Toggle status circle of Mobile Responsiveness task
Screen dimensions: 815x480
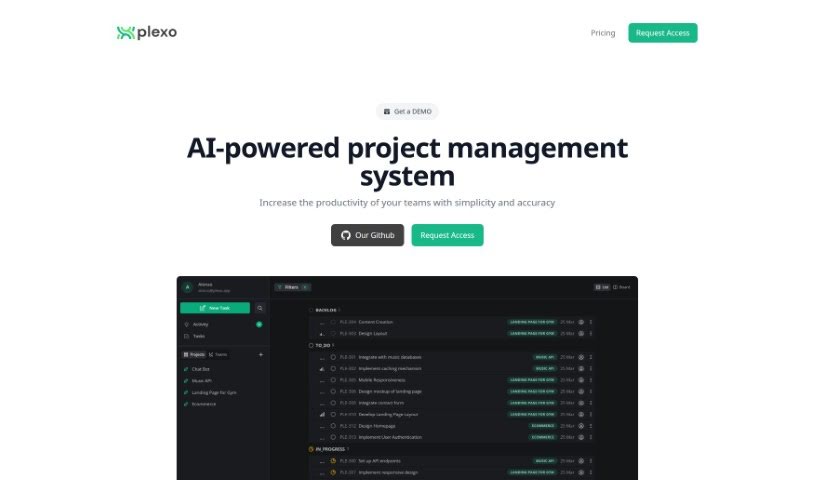(x=333, y=380)
